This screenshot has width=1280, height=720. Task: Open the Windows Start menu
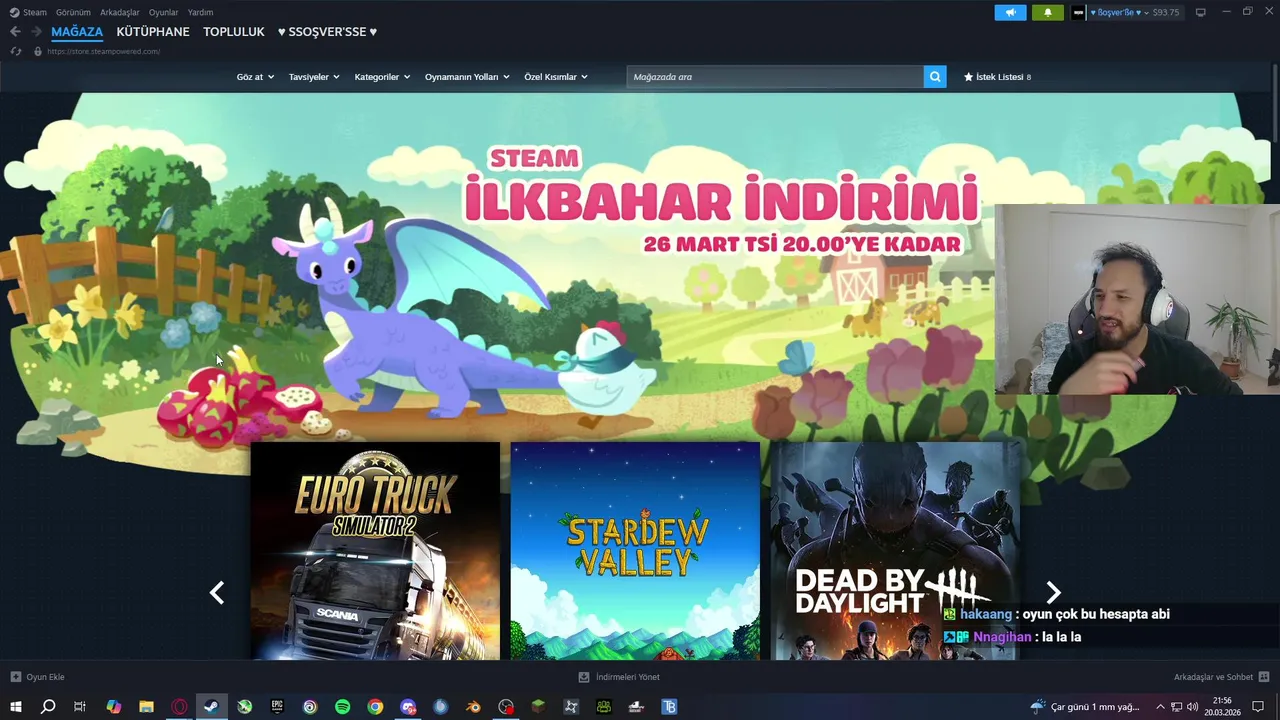click(x=16, y=707)
